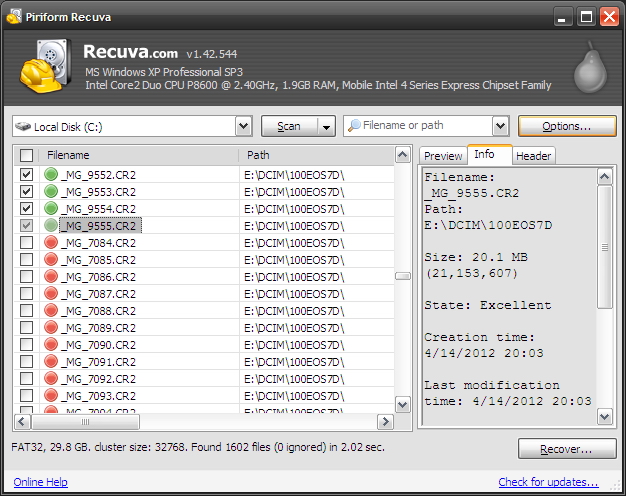Sort the list by the Path column header
This screenshot has width=626, height=496.
click(x=315, y=155)
